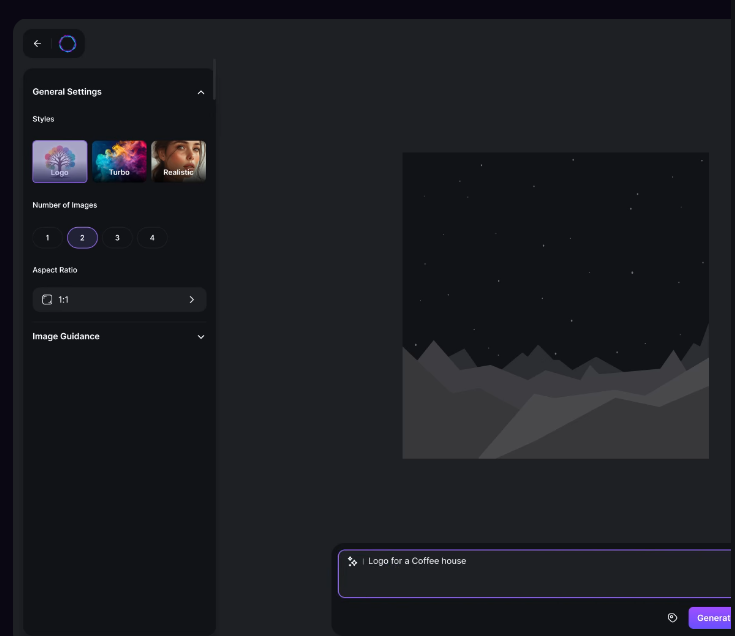Select the Turbo style thumbnail

(x=119, y=161)
